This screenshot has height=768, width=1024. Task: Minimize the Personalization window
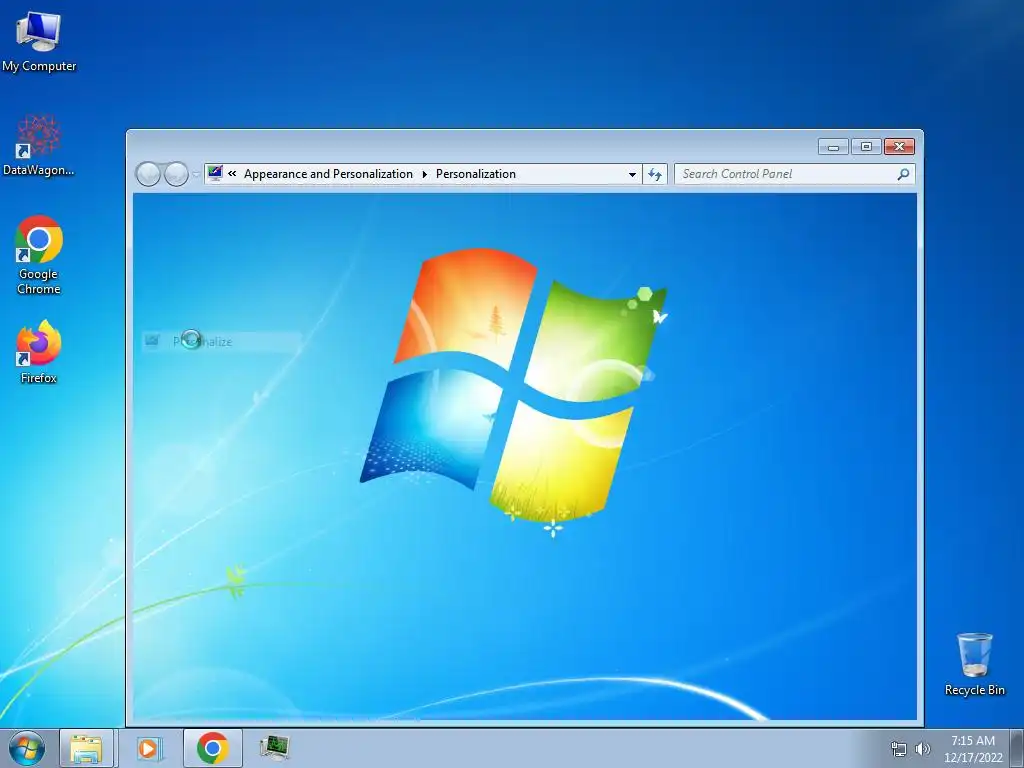click(833, 147)
